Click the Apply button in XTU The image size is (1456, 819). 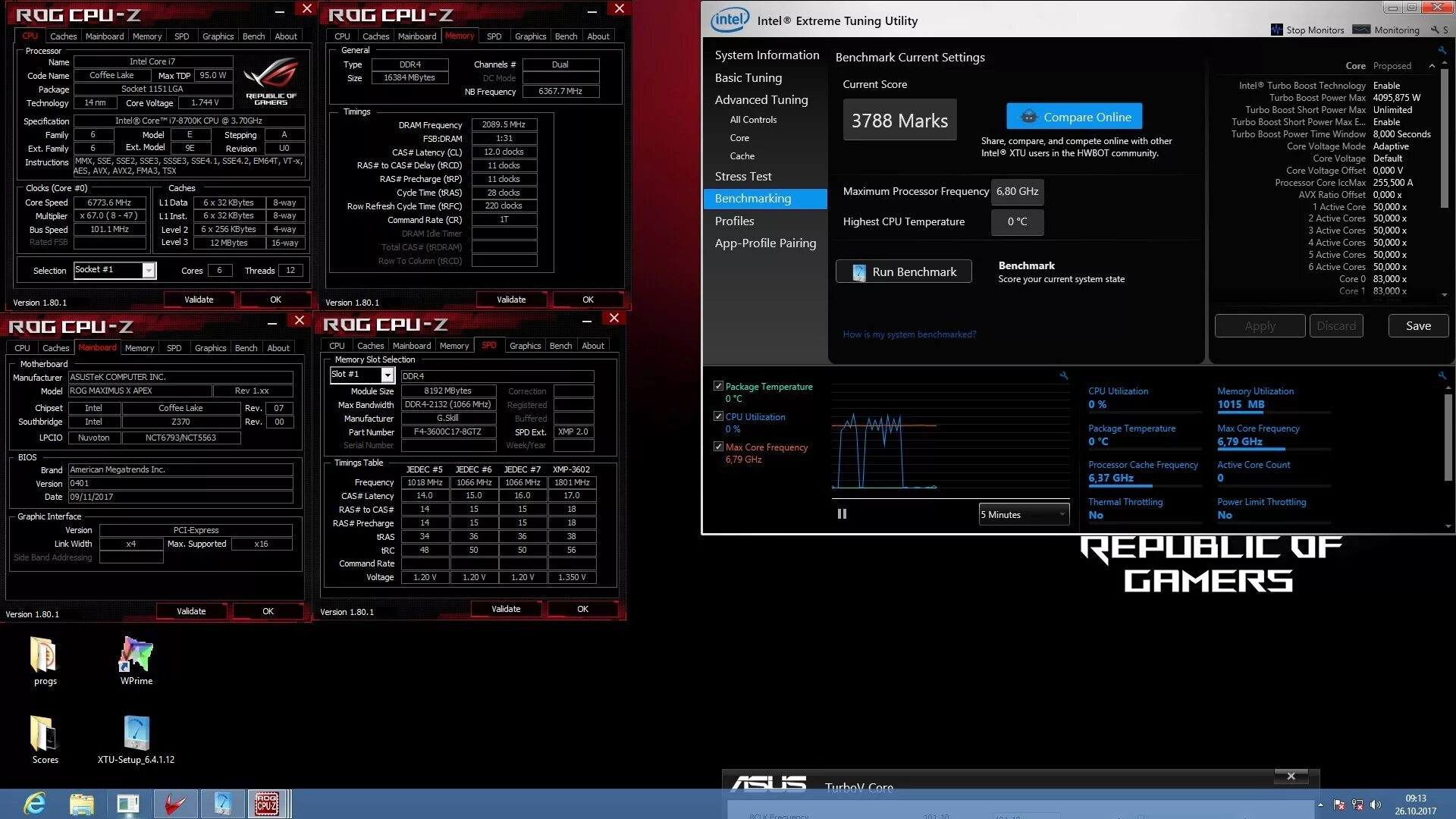click(1260, 325)
